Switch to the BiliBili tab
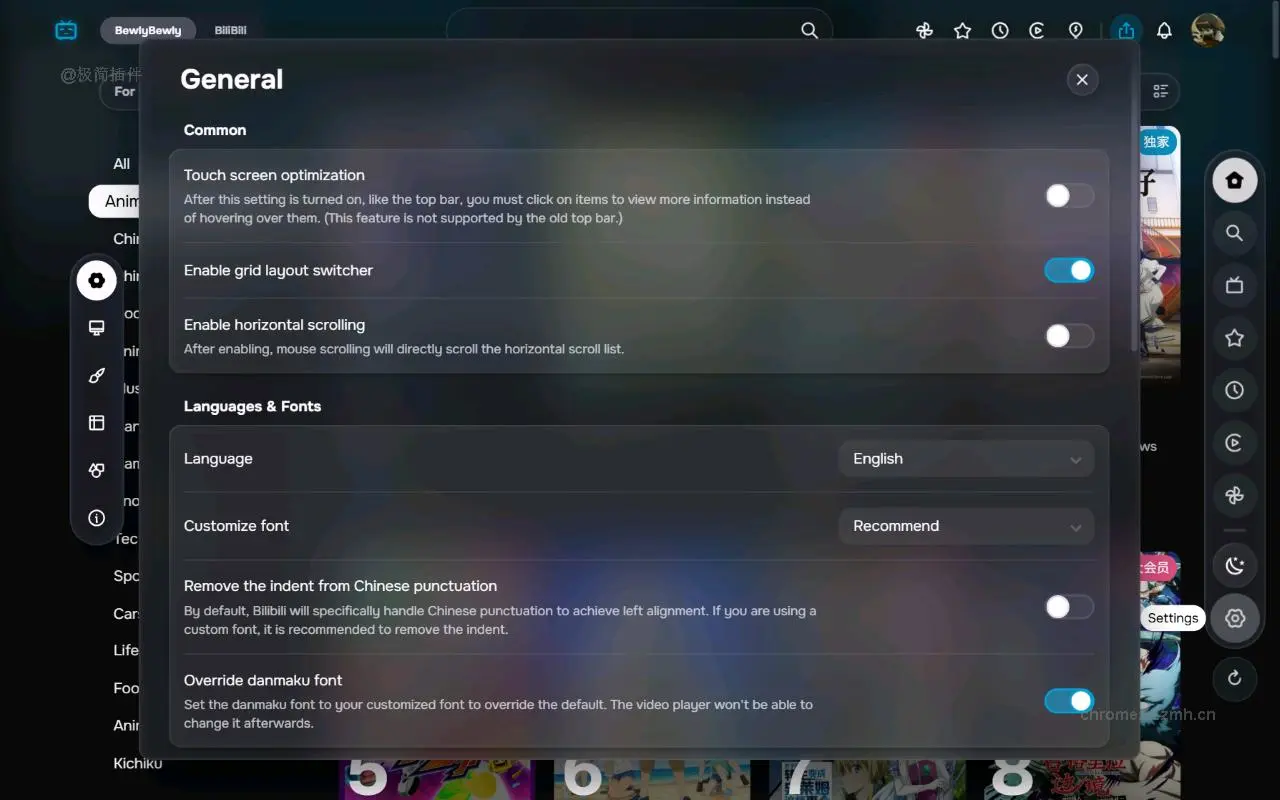Screen dimensions: 1280x800 point(230,30)
